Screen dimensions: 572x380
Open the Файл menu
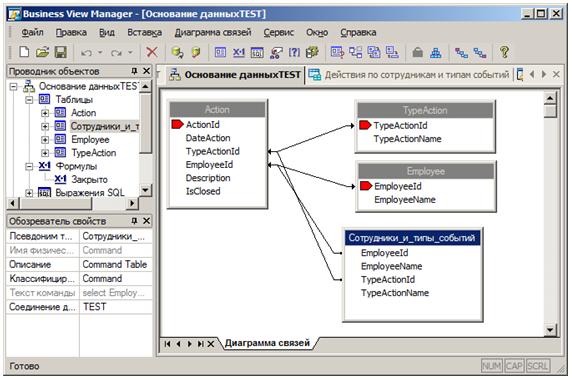32,32
